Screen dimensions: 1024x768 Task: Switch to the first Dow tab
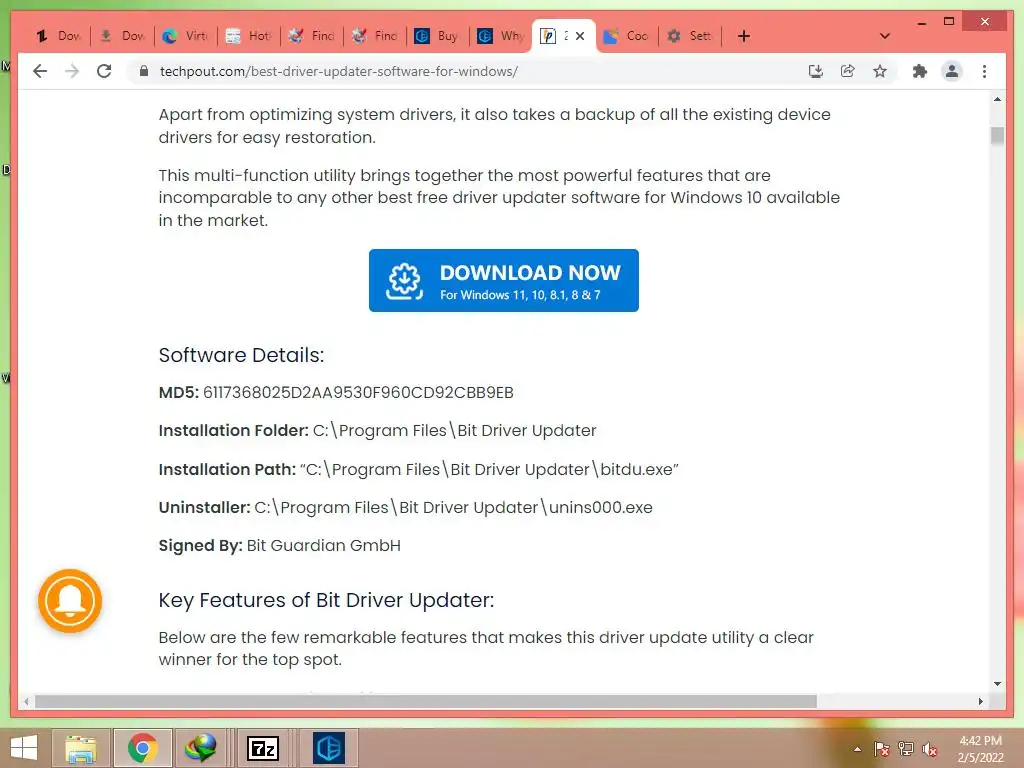coord(59,36)
